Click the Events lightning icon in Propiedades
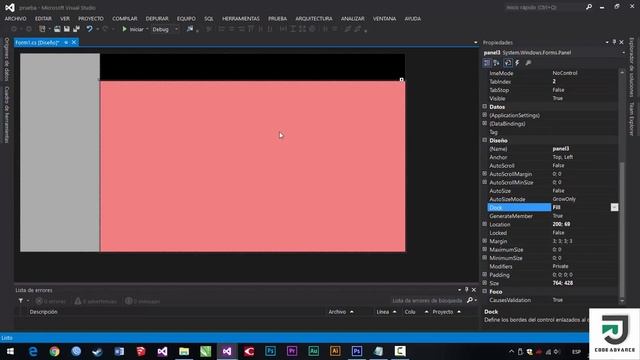 point(518,63)
